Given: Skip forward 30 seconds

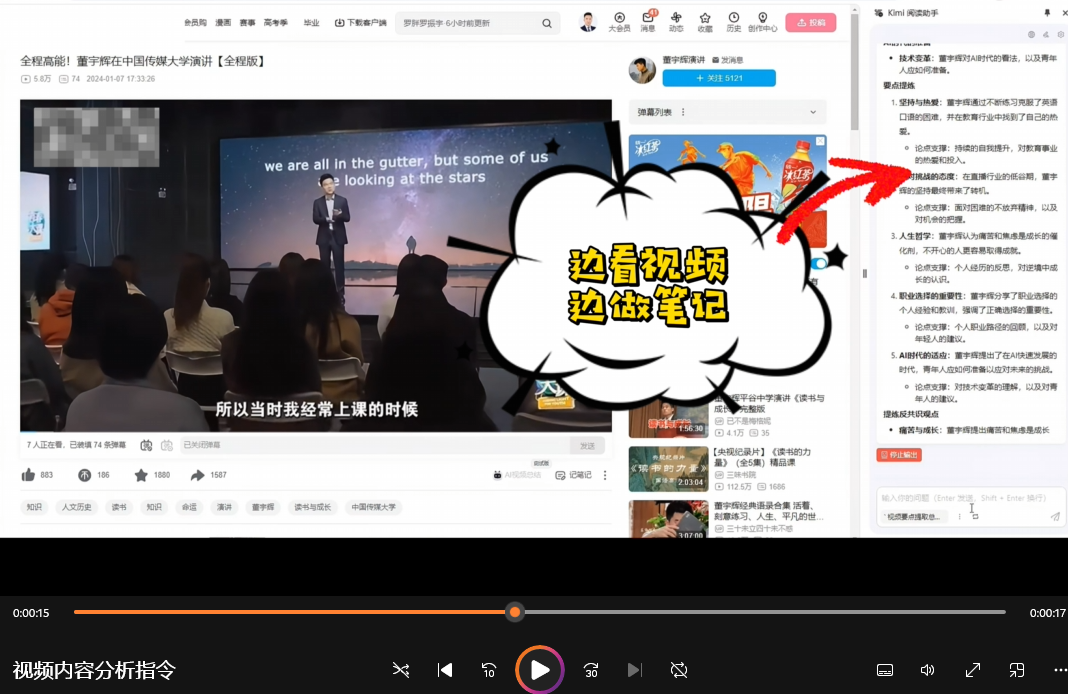Looking at the screenshot, I should pyautogui.click(x=591, y=670).
